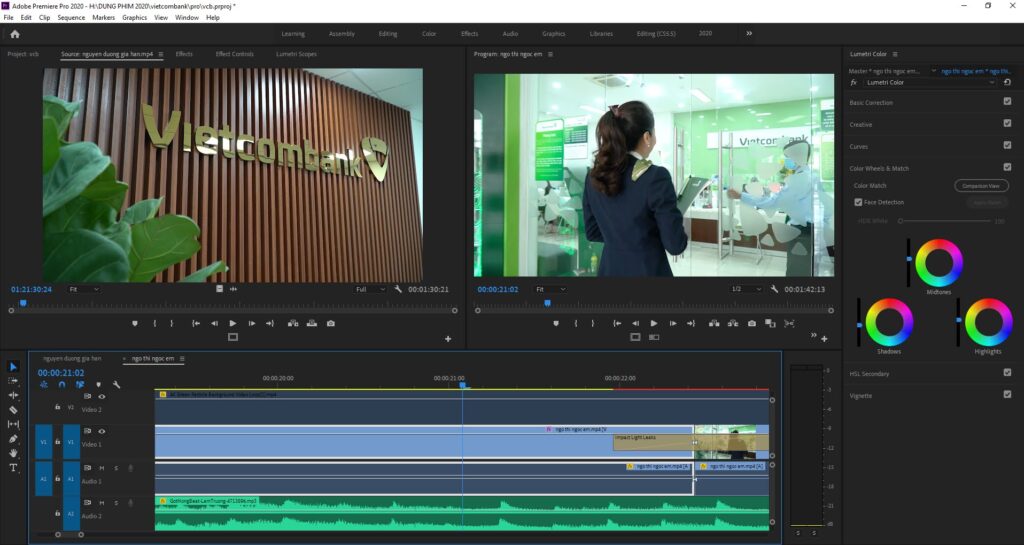
Task: Open Source monitor settings wrench
Action: [398, 289]
